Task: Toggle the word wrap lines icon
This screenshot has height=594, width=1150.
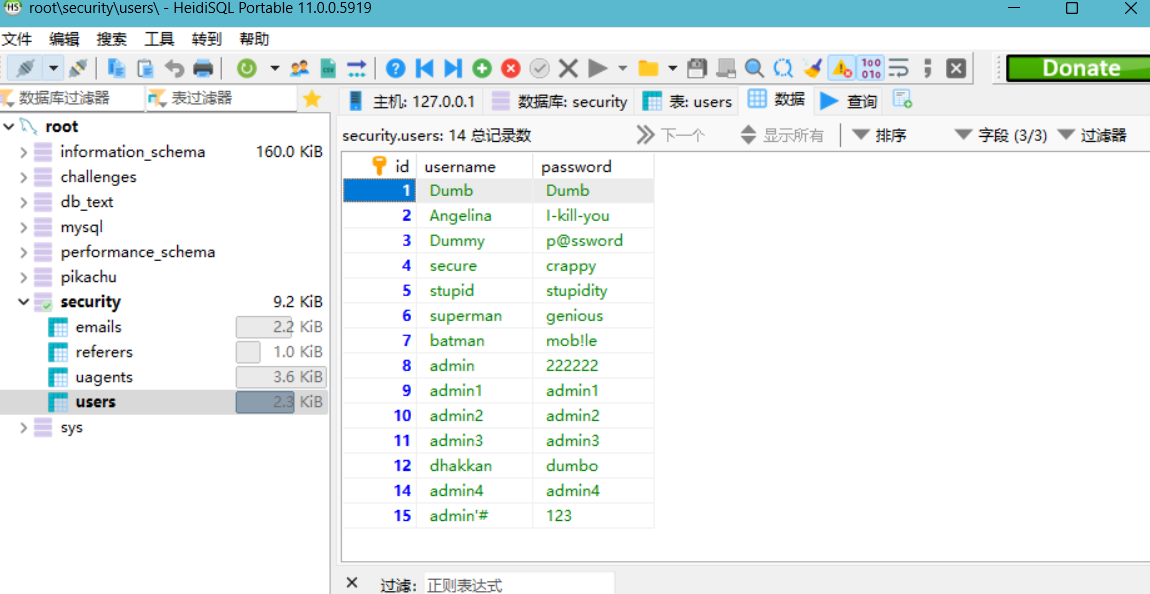Action: coord(898,69)
